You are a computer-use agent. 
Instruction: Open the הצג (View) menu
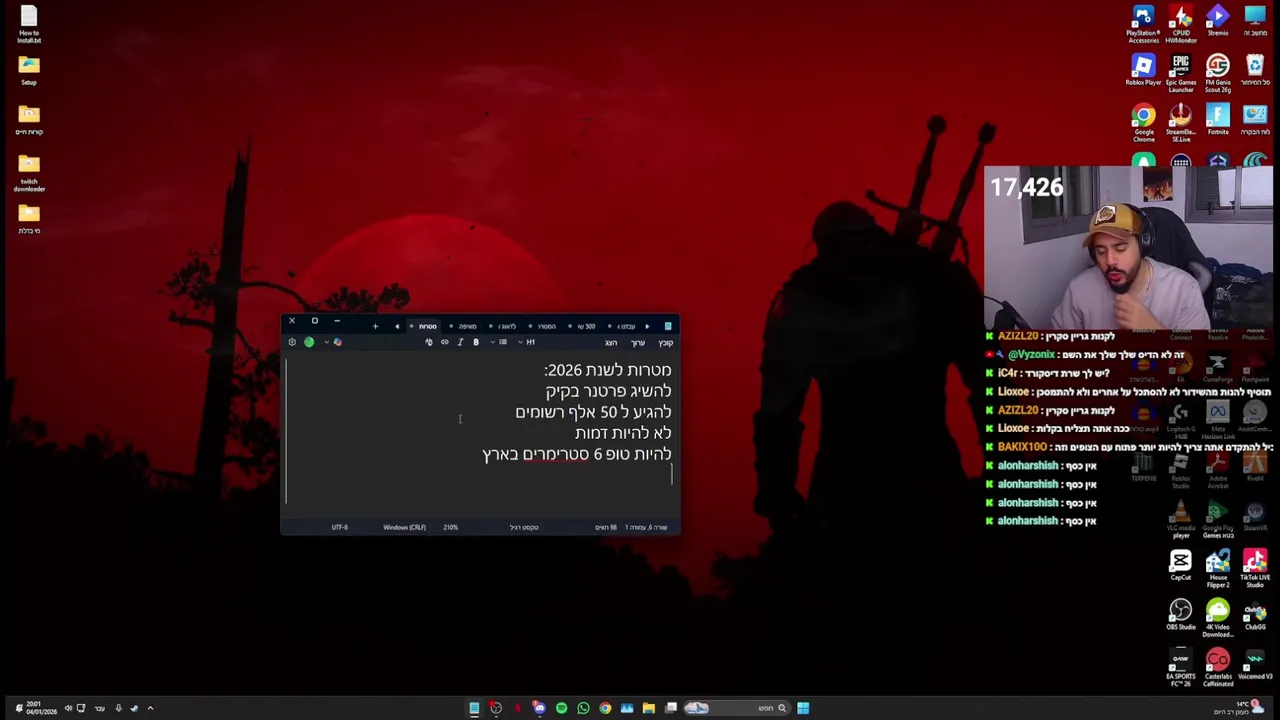coord(611,343)
